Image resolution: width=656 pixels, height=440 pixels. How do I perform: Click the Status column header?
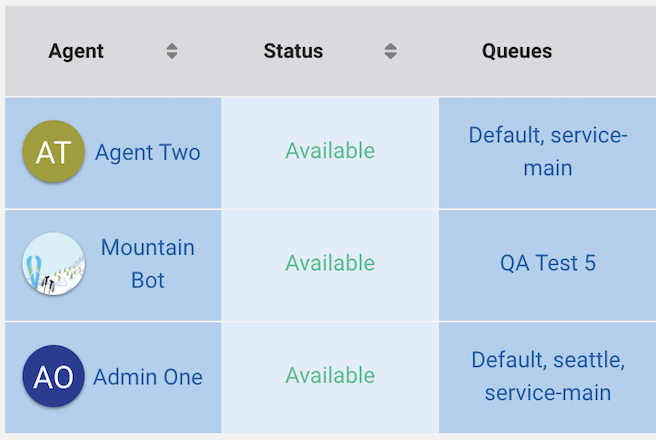click(293, 51)
